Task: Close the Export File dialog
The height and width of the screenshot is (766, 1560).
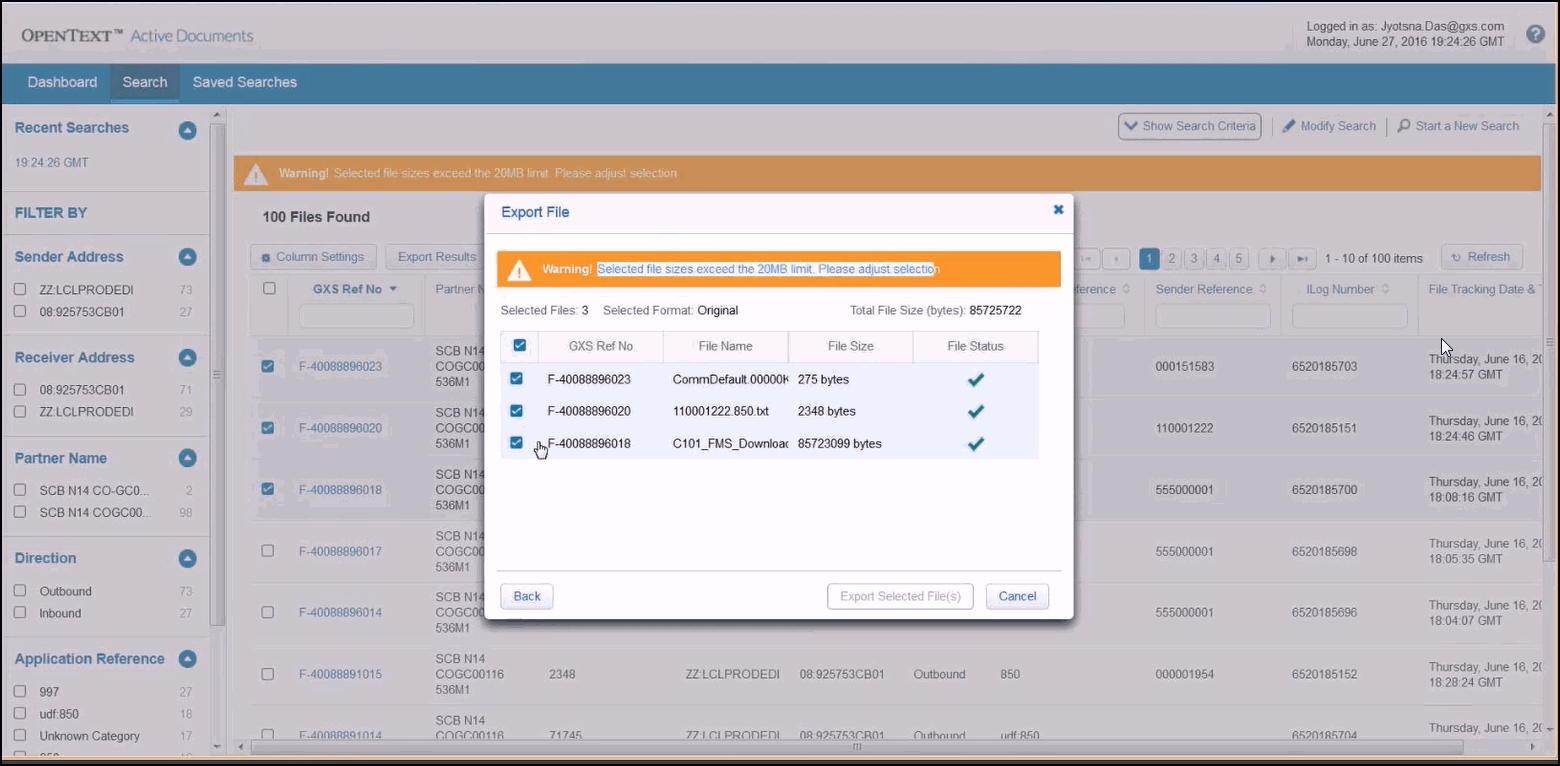Action: [1058, 210]
